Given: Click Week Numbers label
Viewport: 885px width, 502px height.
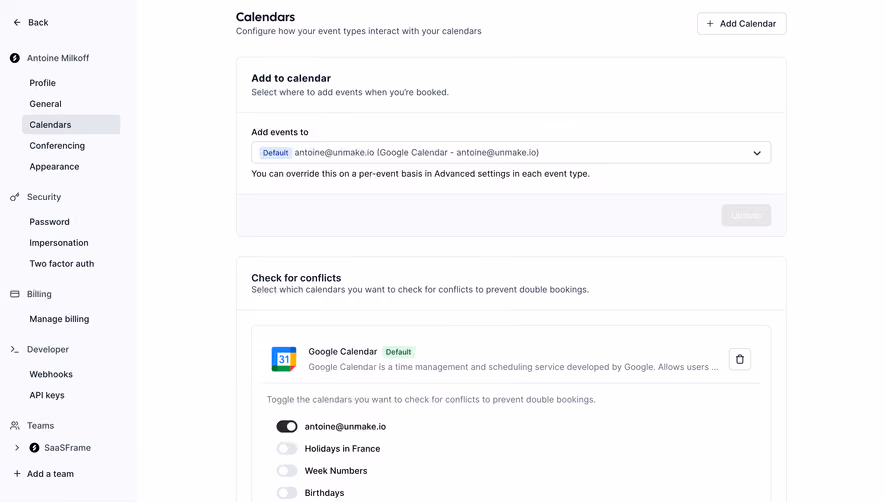Looking at the screenshot, I should tap(336, 470).
